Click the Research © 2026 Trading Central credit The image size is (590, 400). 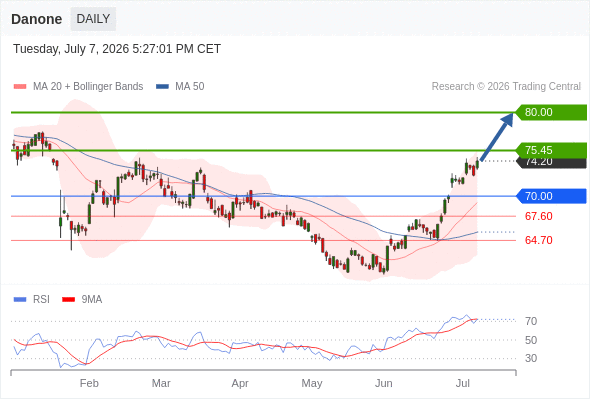506,87
